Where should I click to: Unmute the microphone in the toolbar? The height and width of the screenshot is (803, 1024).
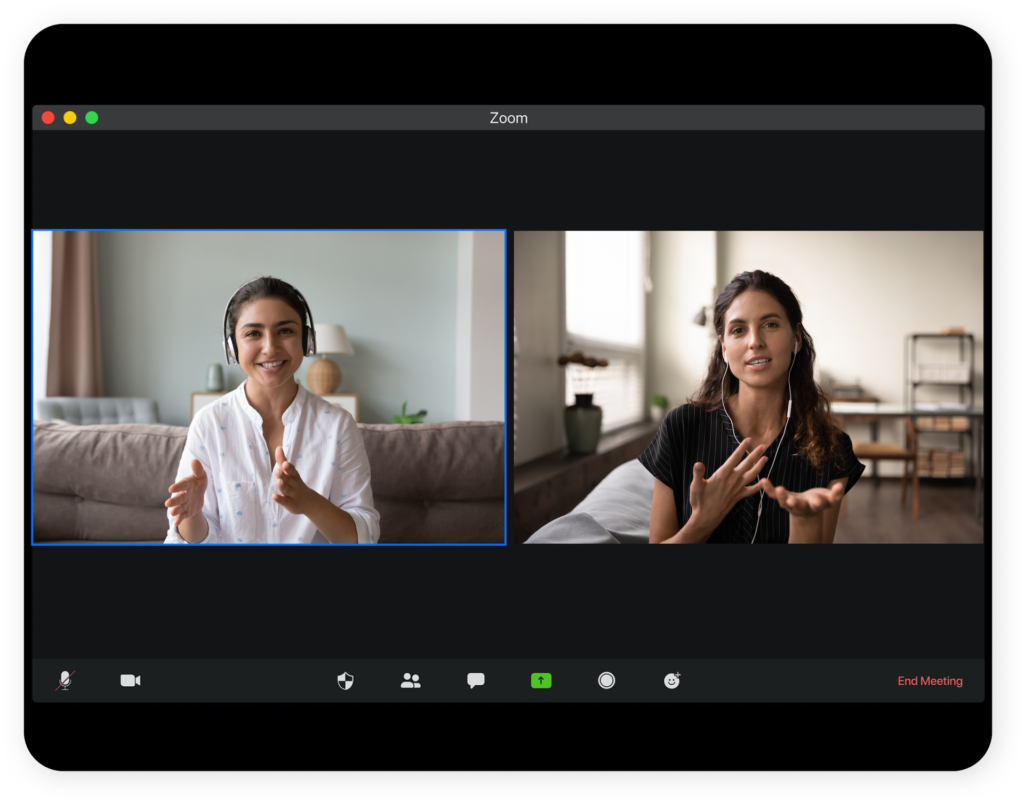(x=65, y=680)
